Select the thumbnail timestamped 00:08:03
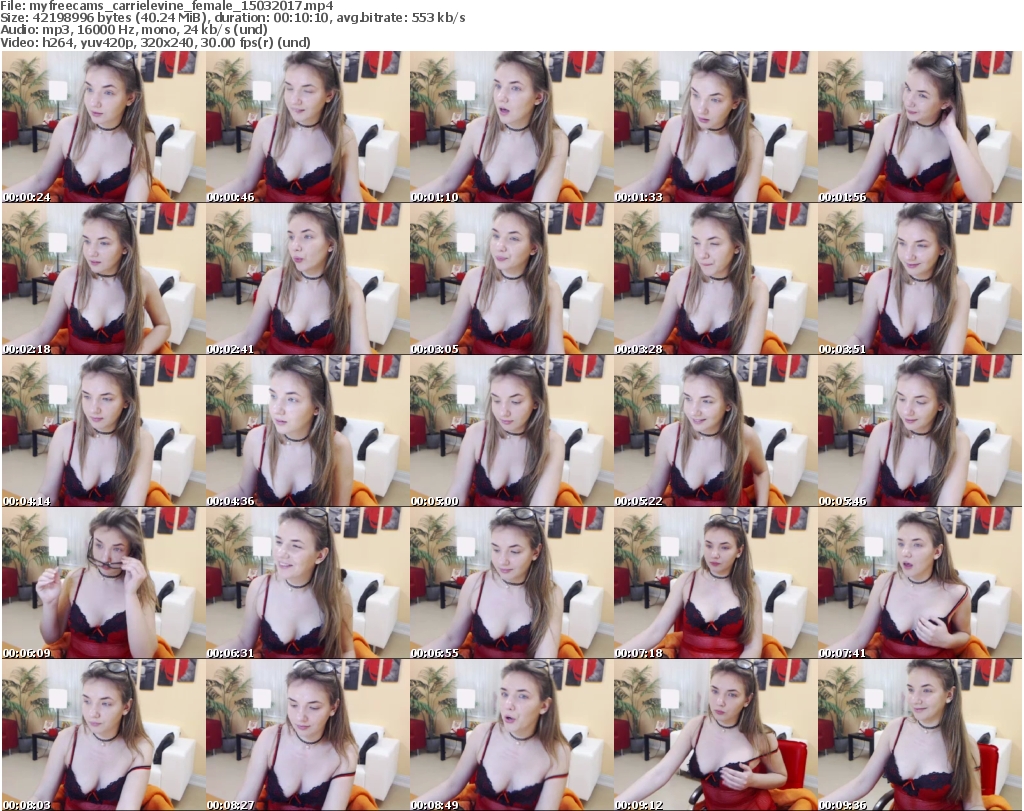The width and height of the screenshot is (1024, 811). coord(103,735)
